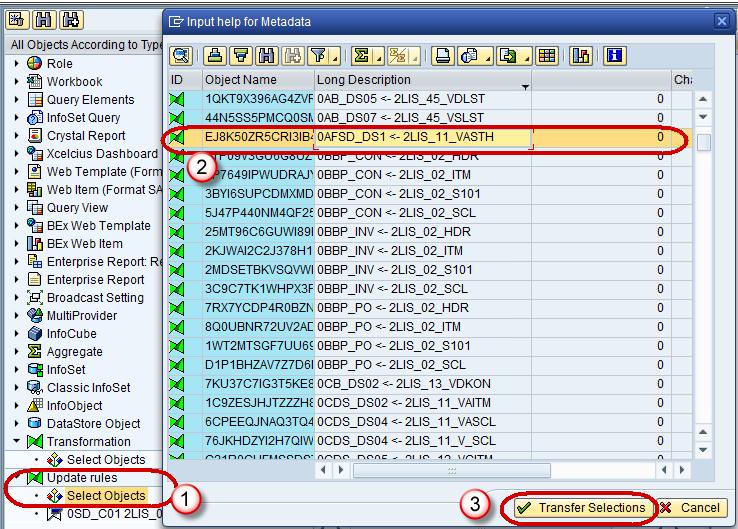The image size is (738, 529).
Task: Click the Set Filter funnel icon
Action: point(316,55)
